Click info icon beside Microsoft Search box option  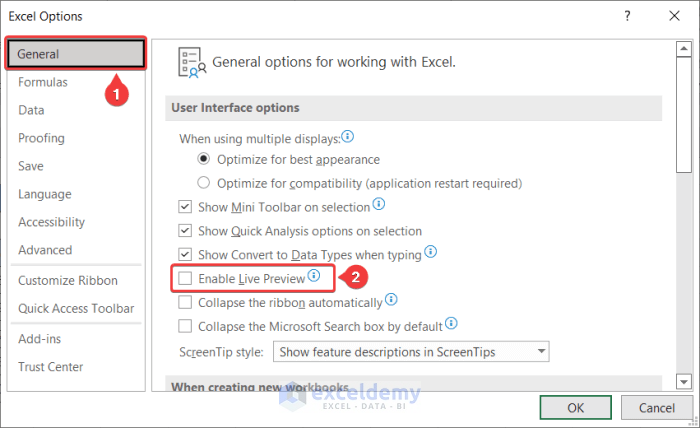click(x=451, y=324)
